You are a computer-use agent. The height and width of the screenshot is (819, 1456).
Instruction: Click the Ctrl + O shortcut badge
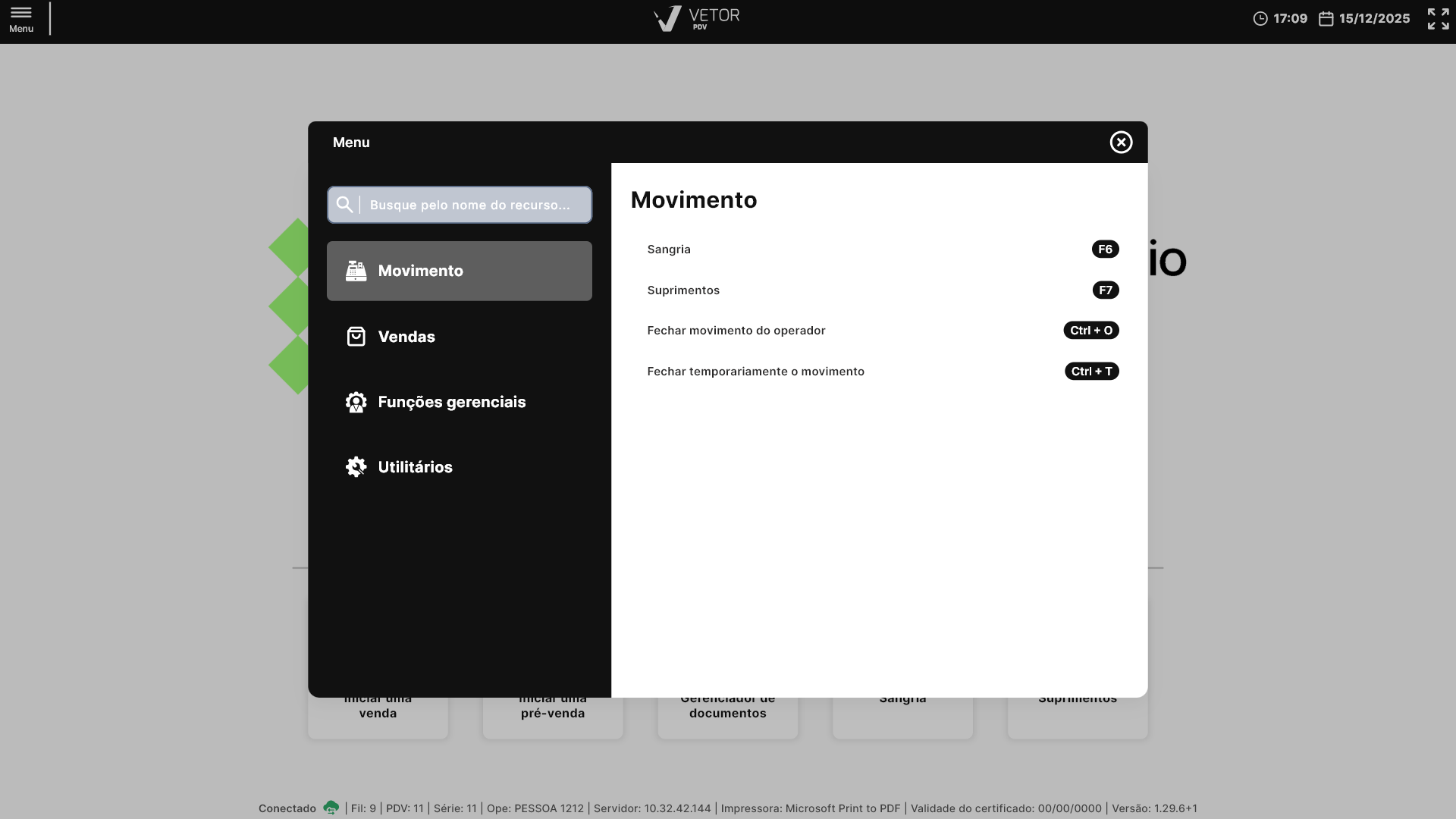1090,331
